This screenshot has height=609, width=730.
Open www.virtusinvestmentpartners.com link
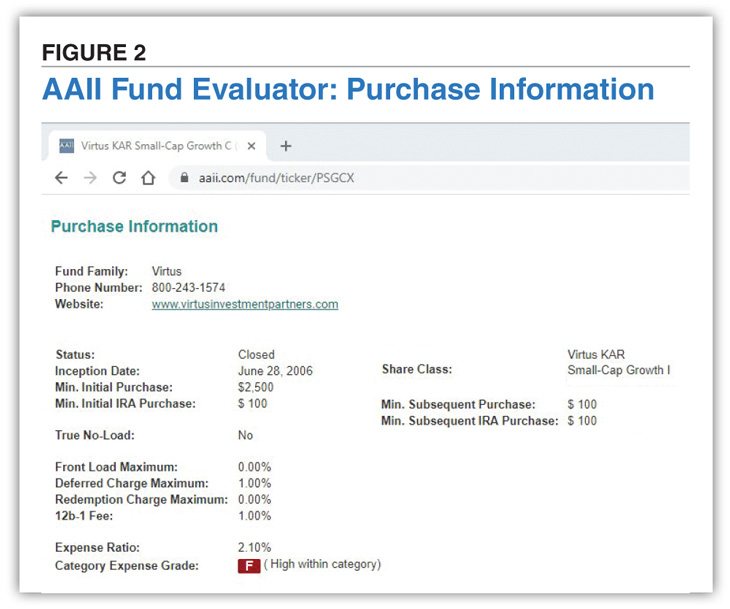click(245, 304)
